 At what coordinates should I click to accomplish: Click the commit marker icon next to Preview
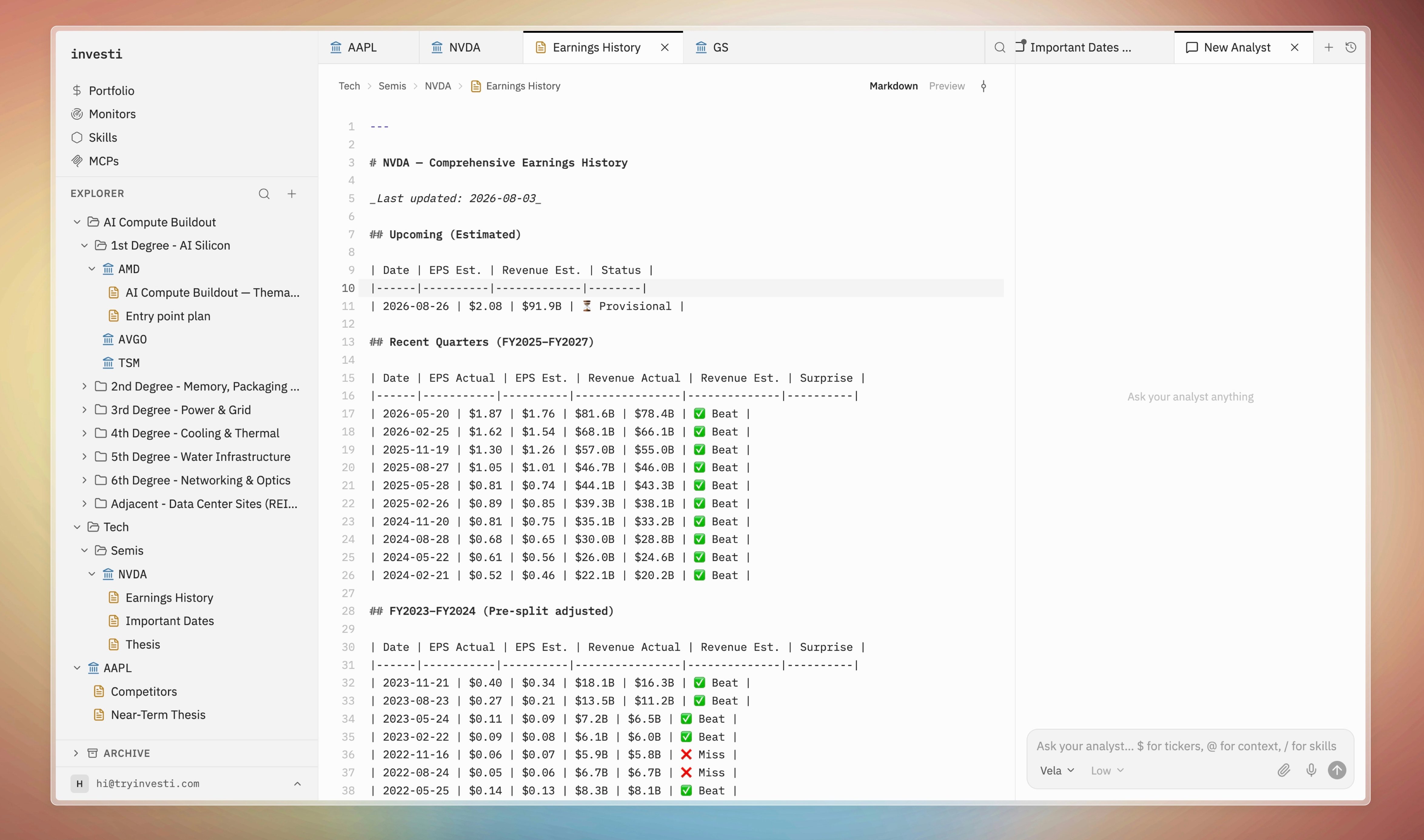coord(984,86)
